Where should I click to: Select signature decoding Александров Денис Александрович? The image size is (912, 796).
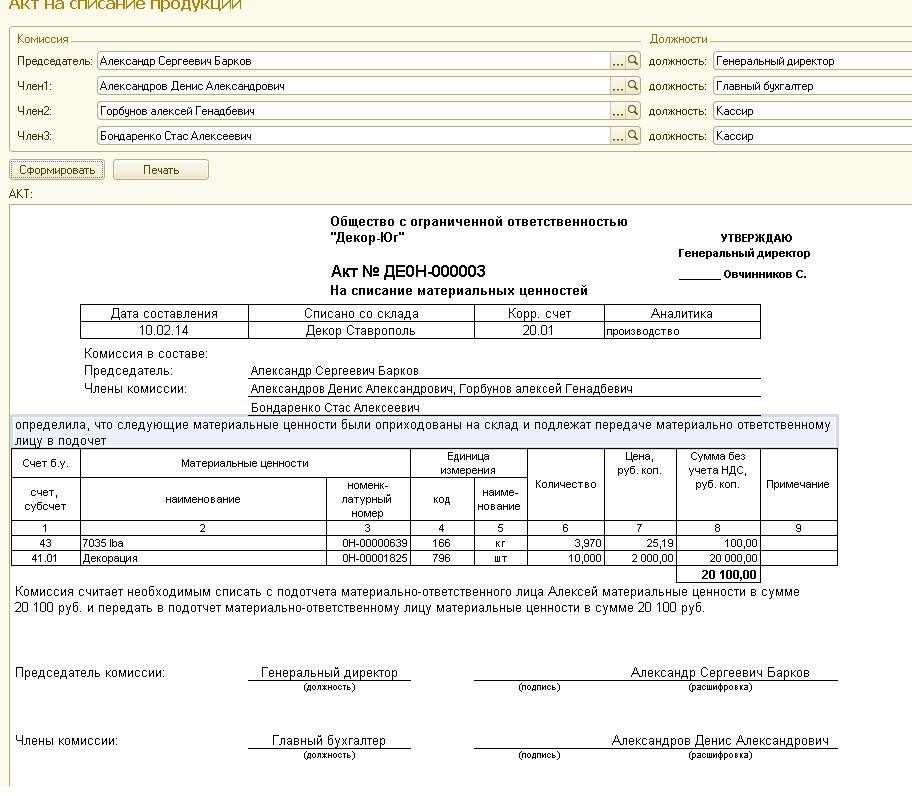click(x=720, y=740)
